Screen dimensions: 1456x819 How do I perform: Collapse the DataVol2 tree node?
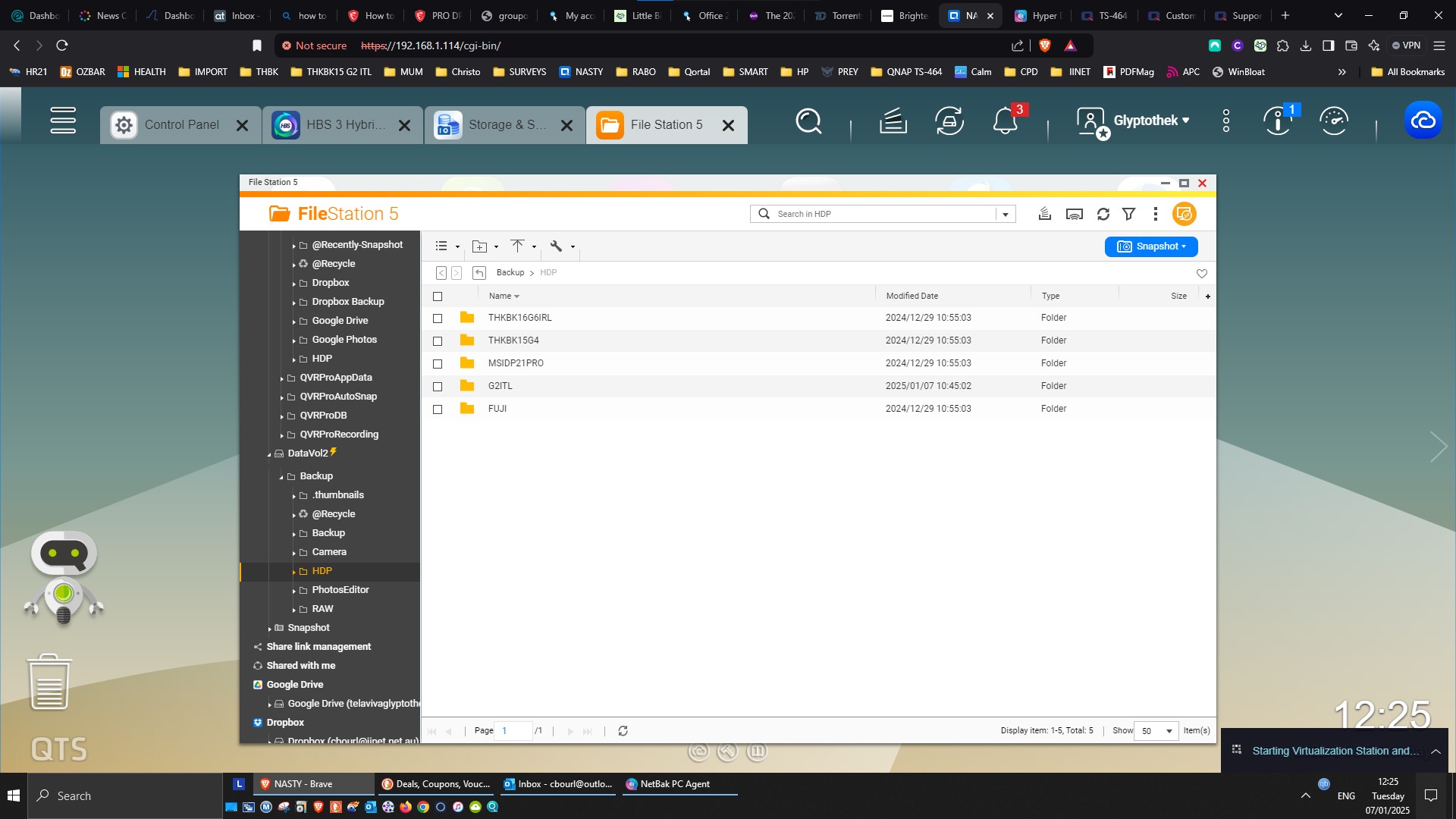point(269,454)
